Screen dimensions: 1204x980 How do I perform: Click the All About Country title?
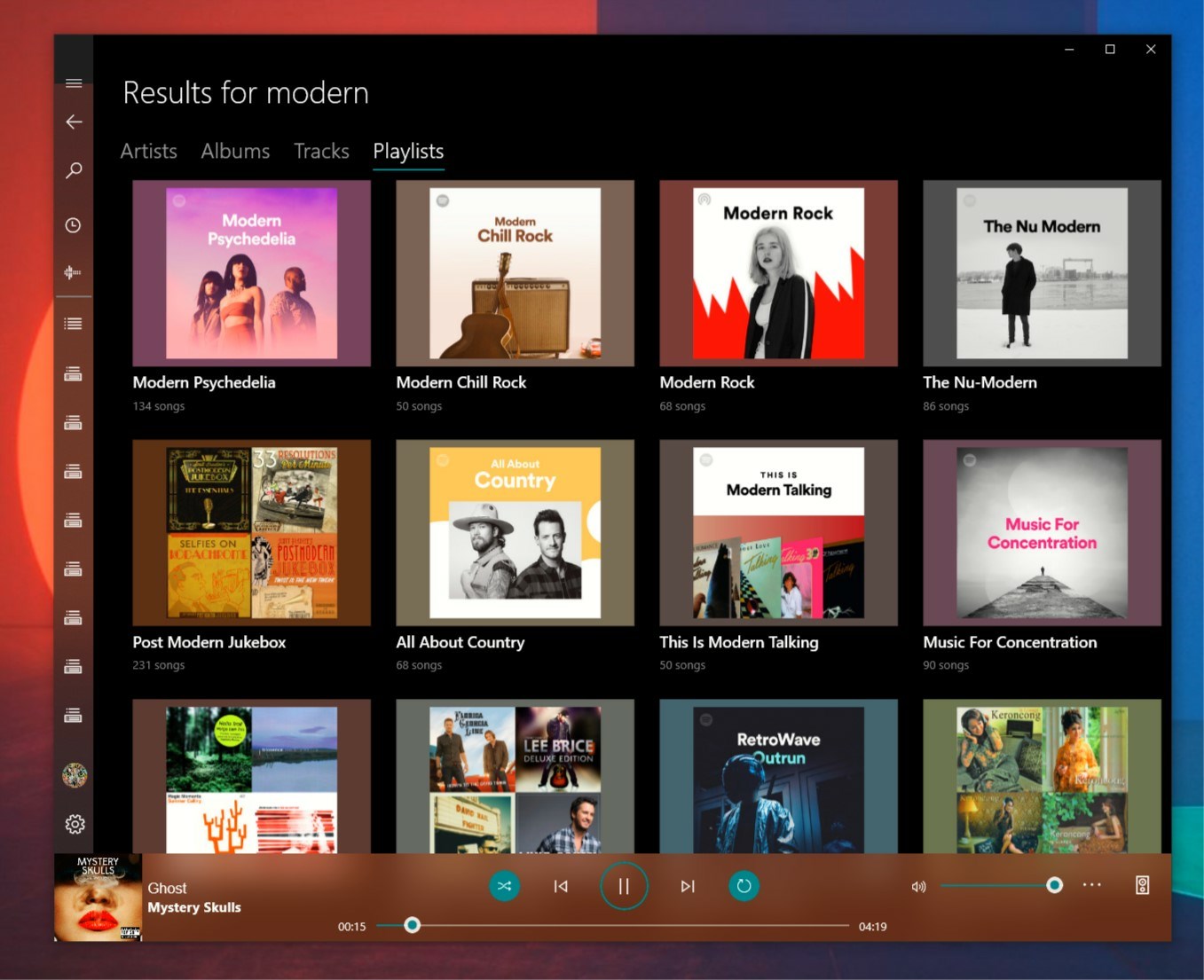pos(460,642)
